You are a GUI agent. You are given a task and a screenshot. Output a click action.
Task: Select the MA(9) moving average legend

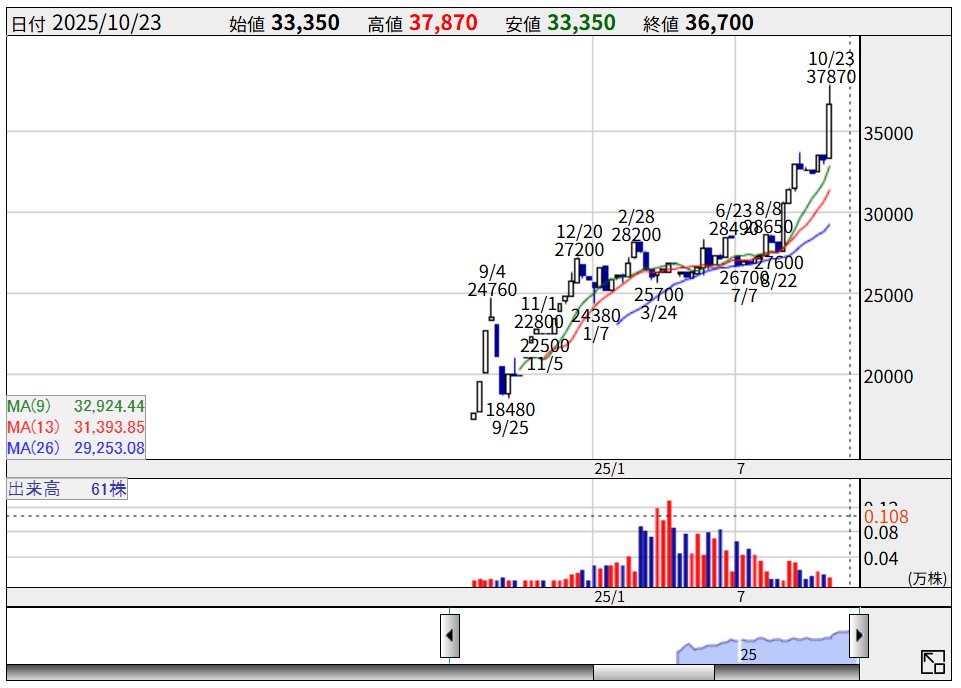click(76, 407)
